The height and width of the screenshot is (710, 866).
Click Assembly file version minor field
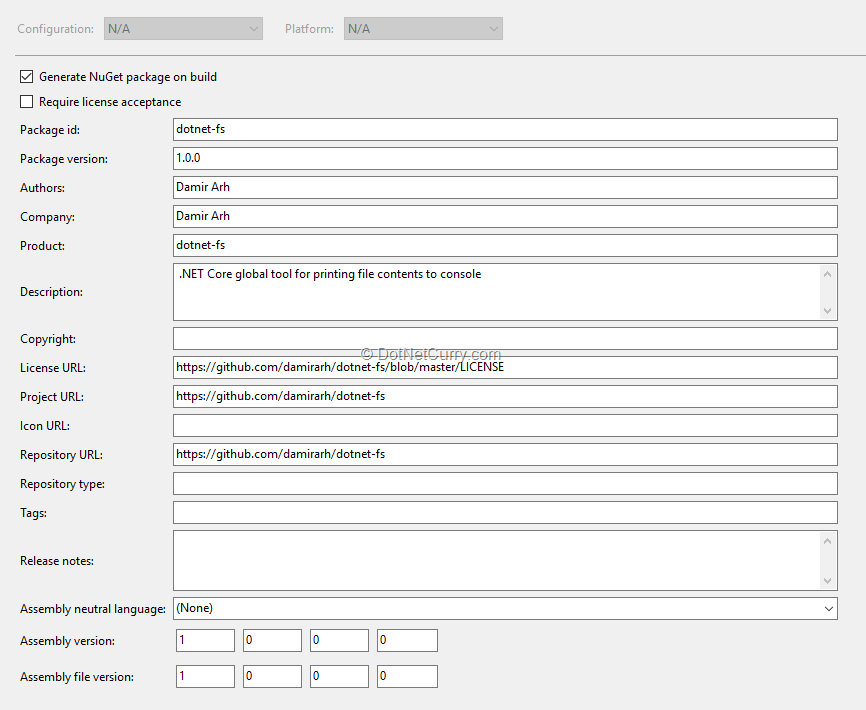coord(272,676)
